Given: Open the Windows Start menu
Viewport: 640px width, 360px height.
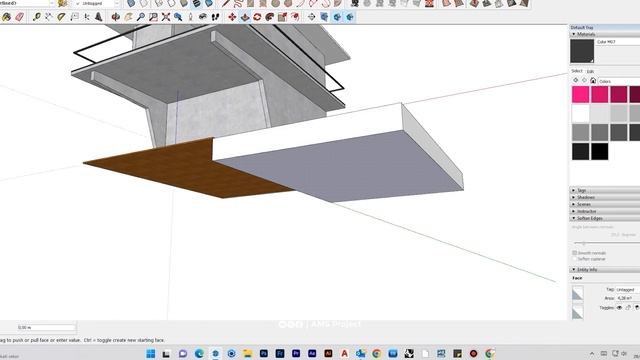Looking at the screenshot, I should (151, 353).
